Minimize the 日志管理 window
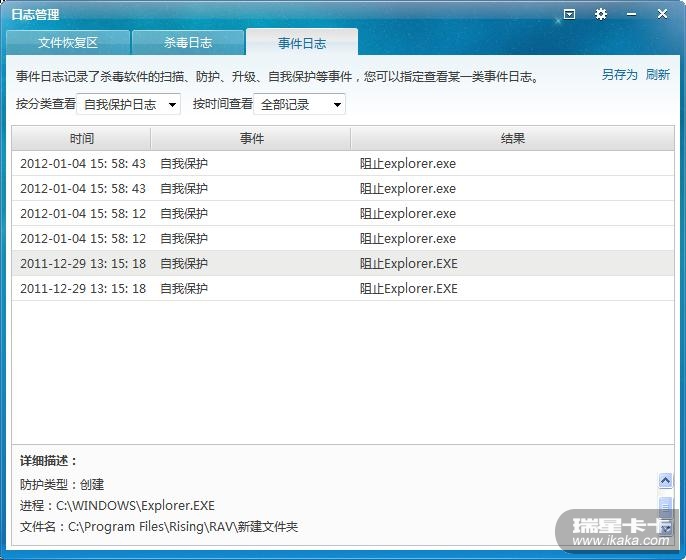Viewport: 686px width, 560px height. [631, 14]
